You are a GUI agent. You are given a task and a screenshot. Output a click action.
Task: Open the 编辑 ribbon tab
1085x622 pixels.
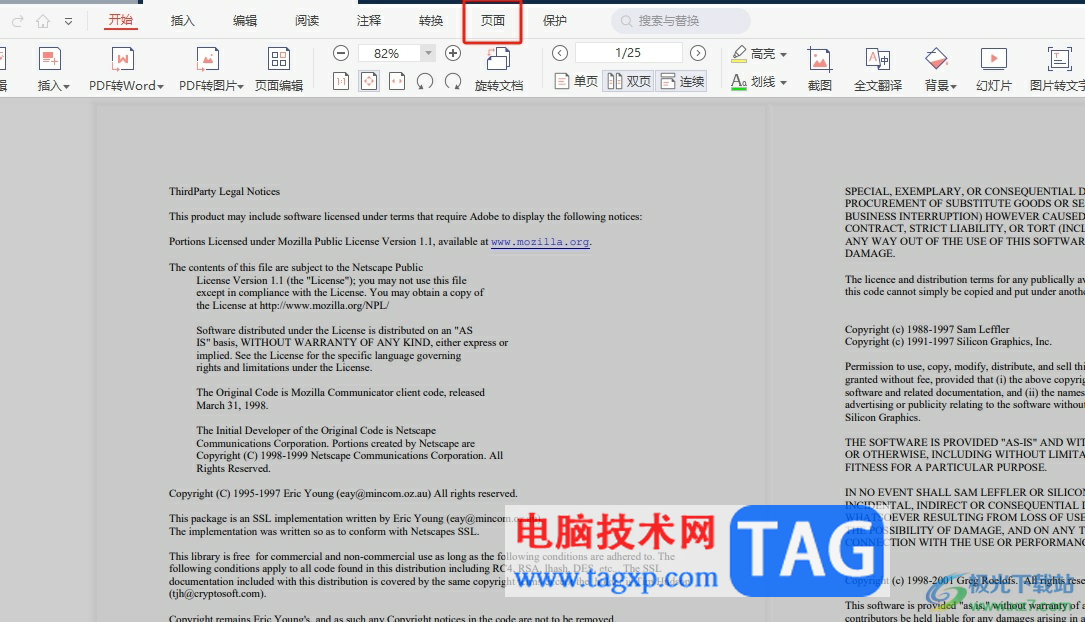pos(245,21)
